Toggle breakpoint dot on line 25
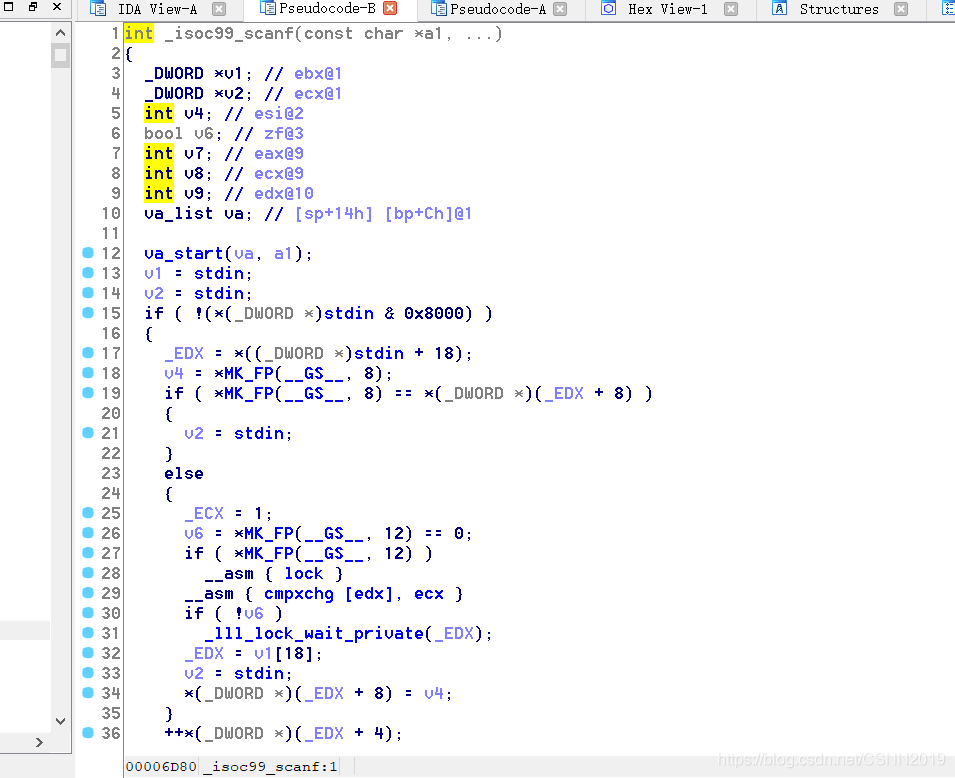This screenshot has width=955, height=778. pyautogui.click(x=88, y=512)
